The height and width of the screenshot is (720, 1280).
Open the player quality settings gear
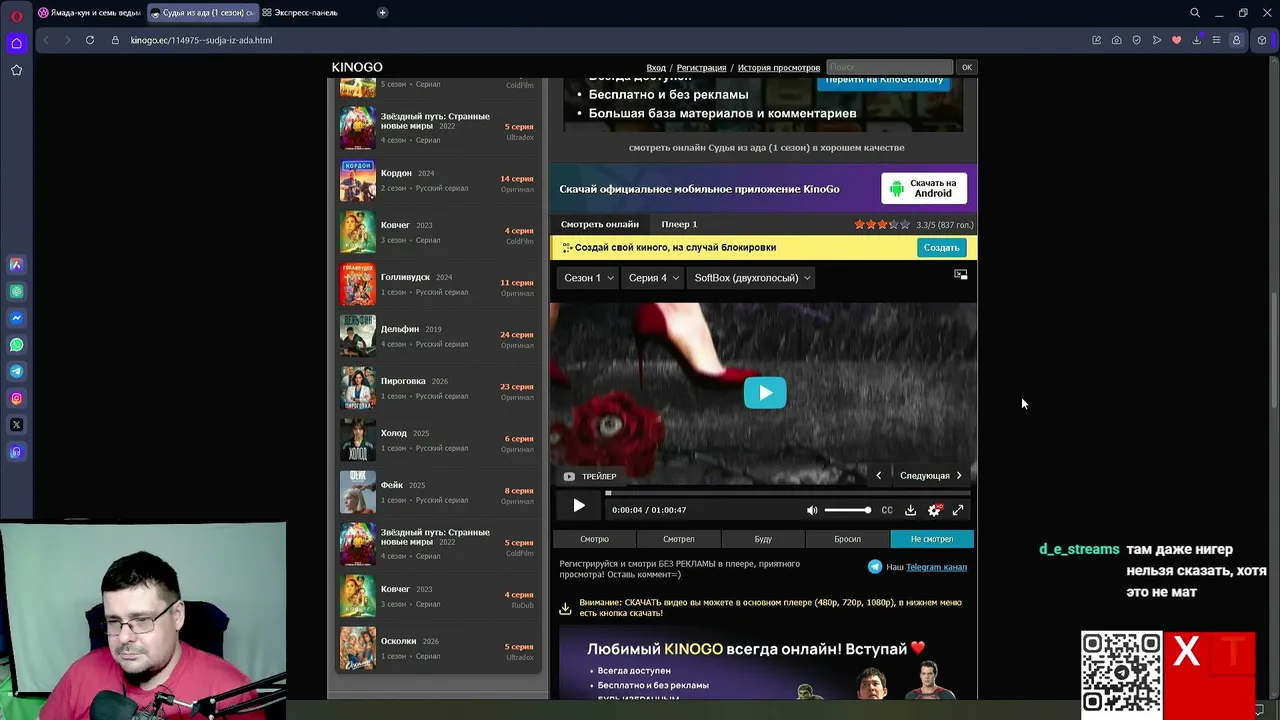pos(934,510)
